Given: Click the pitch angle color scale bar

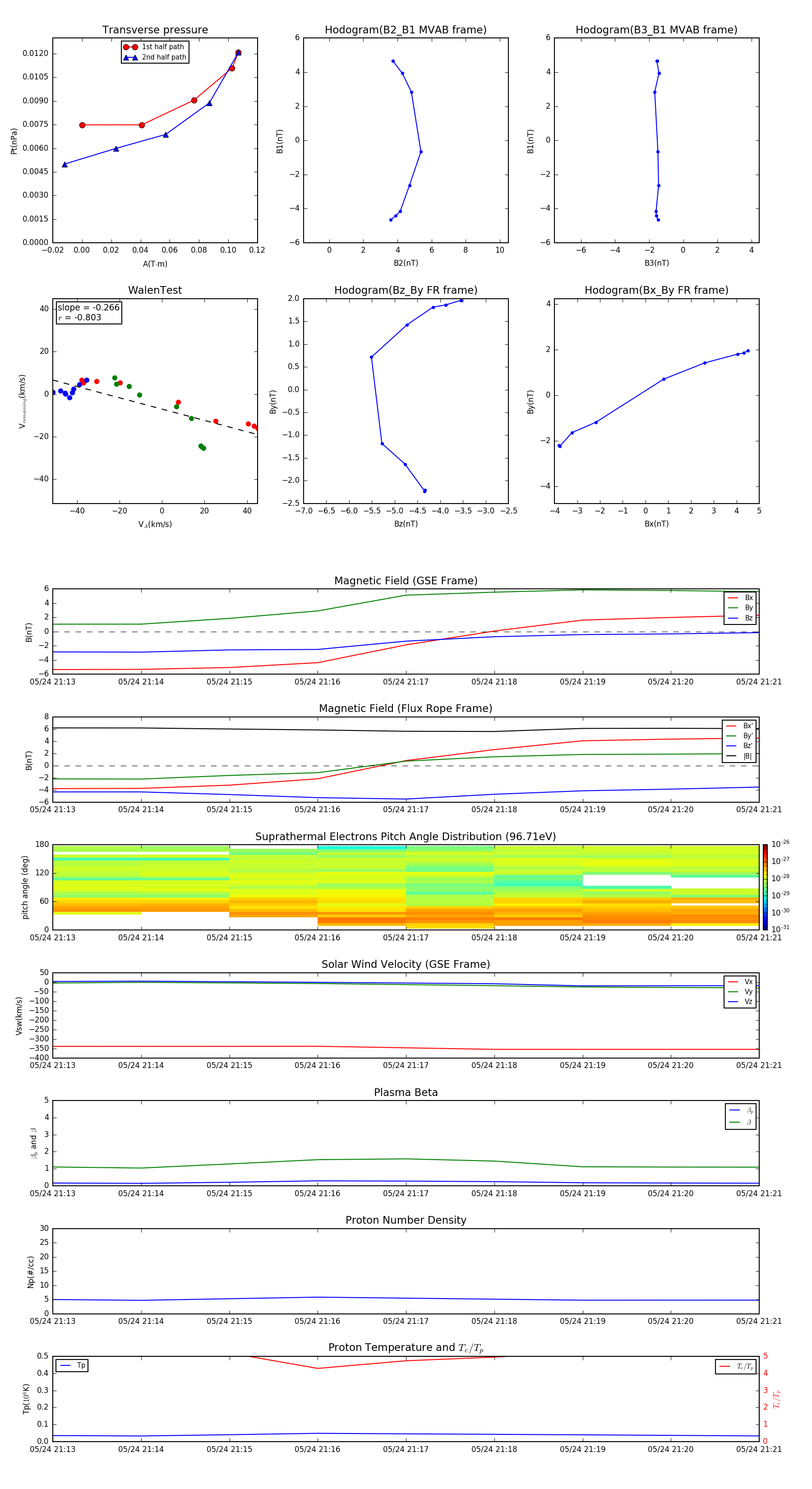Looking at the screenshot, I should pyautogui.click(x=765, y=887).
